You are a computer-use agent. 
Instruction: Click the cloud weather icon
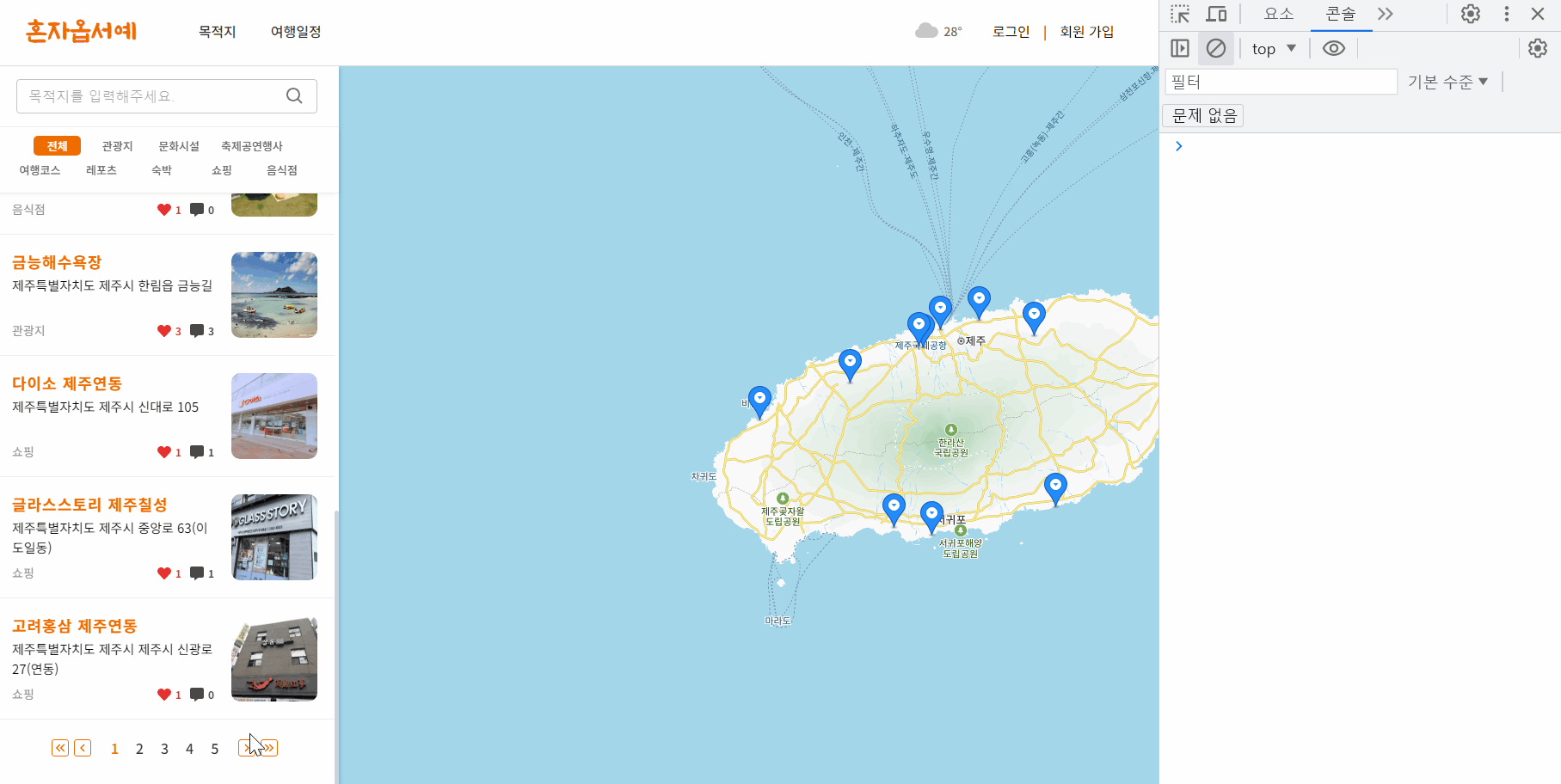[926, 31]
